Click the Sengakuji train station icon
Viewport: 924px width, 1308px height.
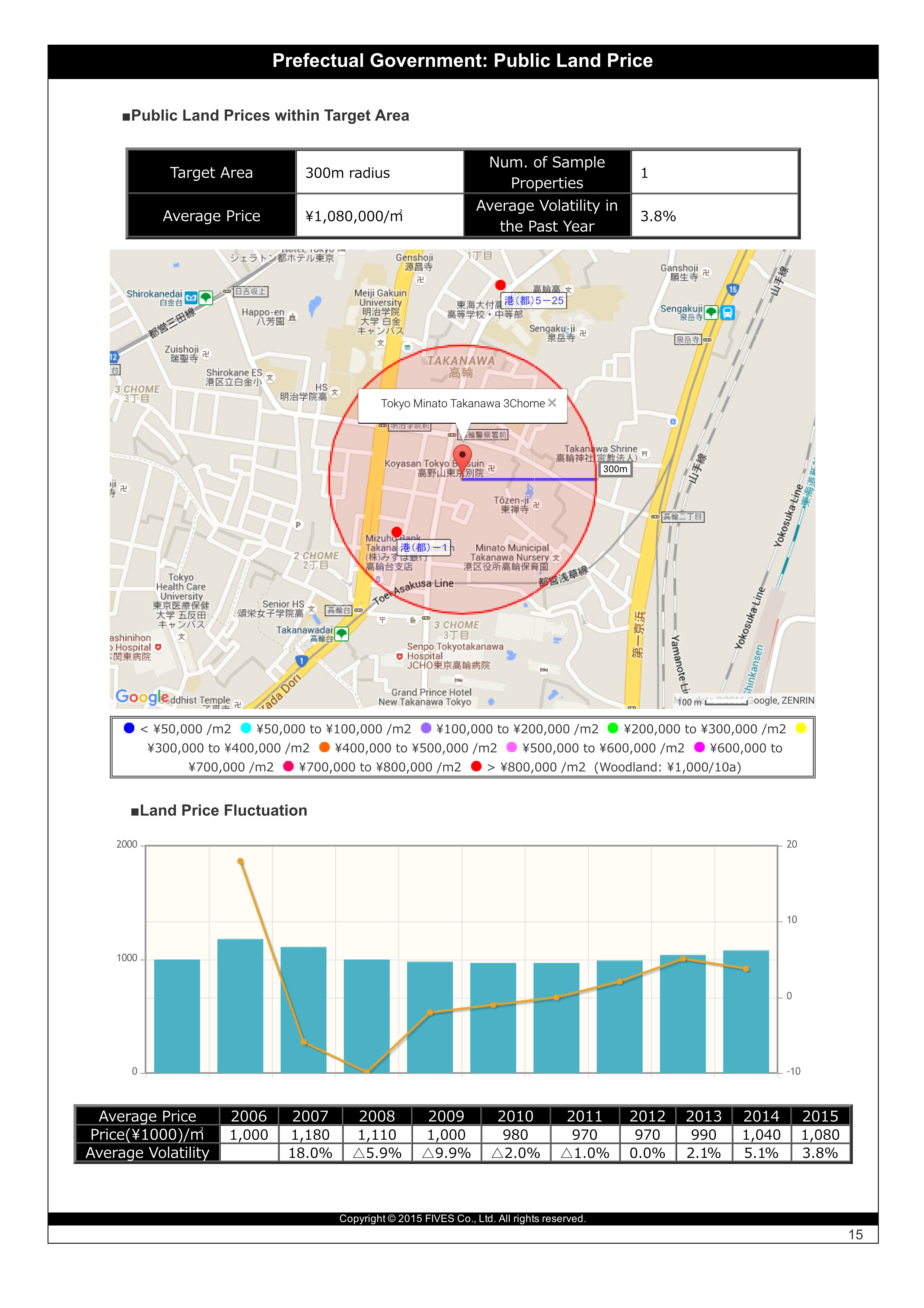click(728, 312)
